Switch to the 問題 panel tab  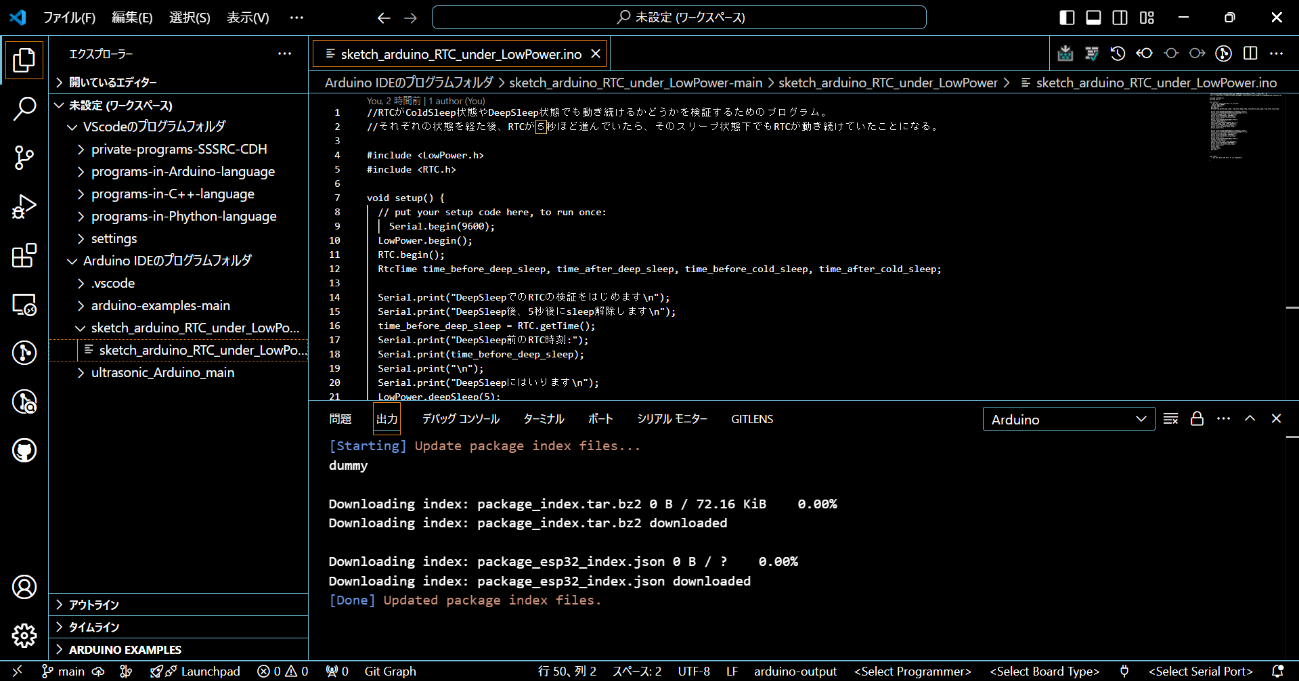[340, 419]
